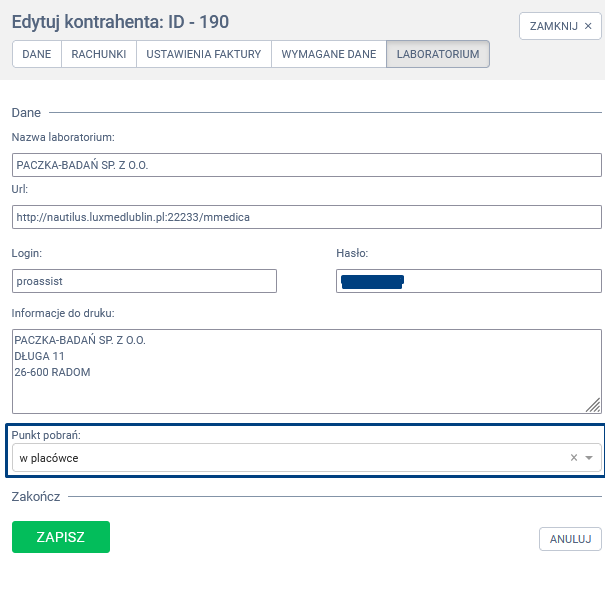This screenshot has height=597, width=605.
Task: Select the WYMAGANE DANE tab
Action: click(x=329, y=54)
